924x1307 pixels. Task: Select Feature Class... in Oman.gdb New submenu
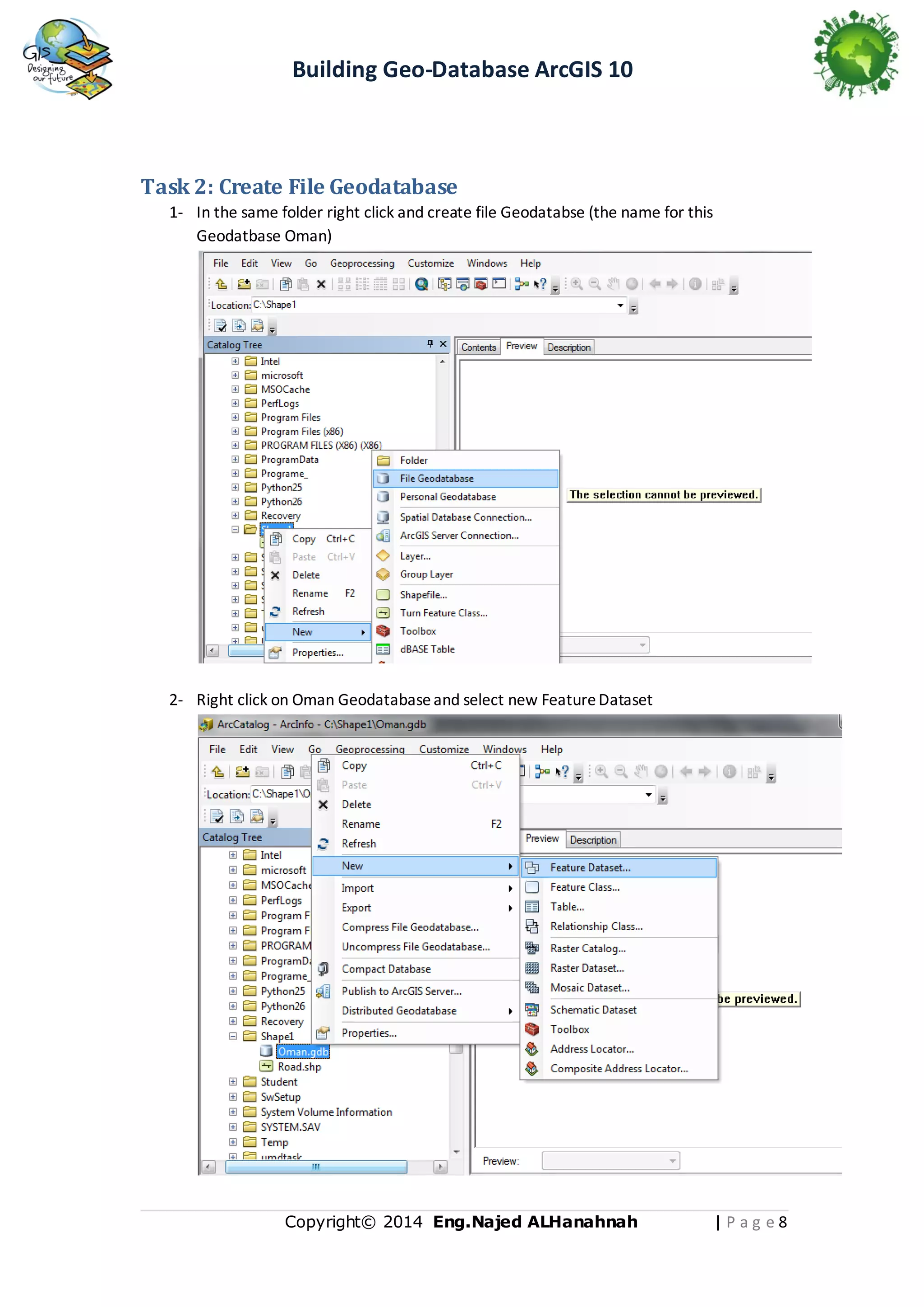coord(619,887)
